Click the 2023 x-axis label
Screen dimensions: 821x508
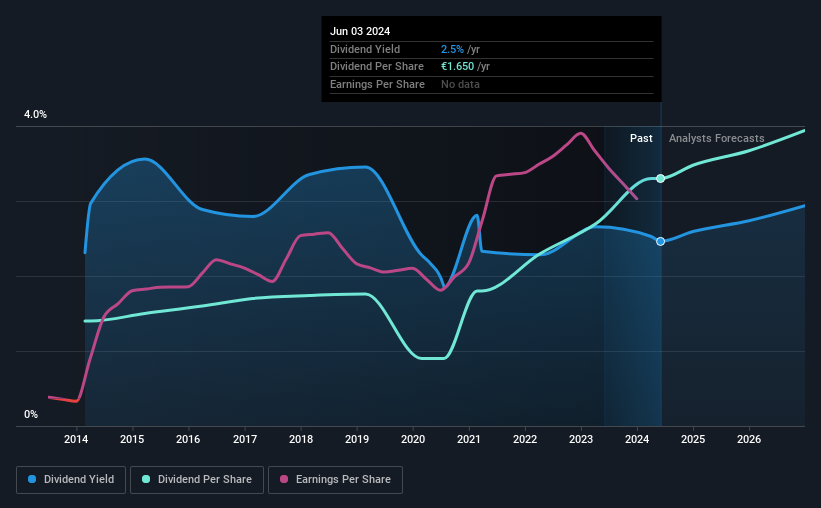point(581,439)
